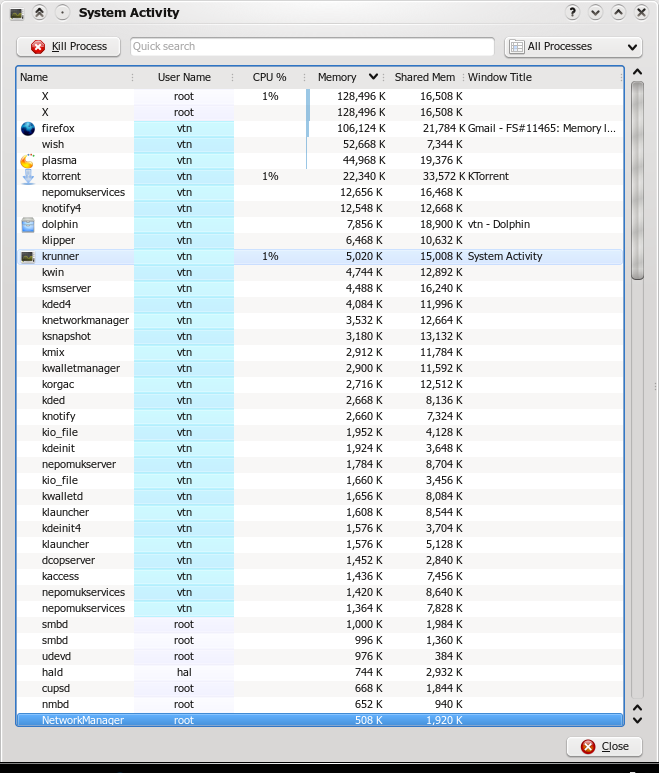Click the dolphin file manager icon
Screen dimensions: 659x773
click(x=28, y=225)
